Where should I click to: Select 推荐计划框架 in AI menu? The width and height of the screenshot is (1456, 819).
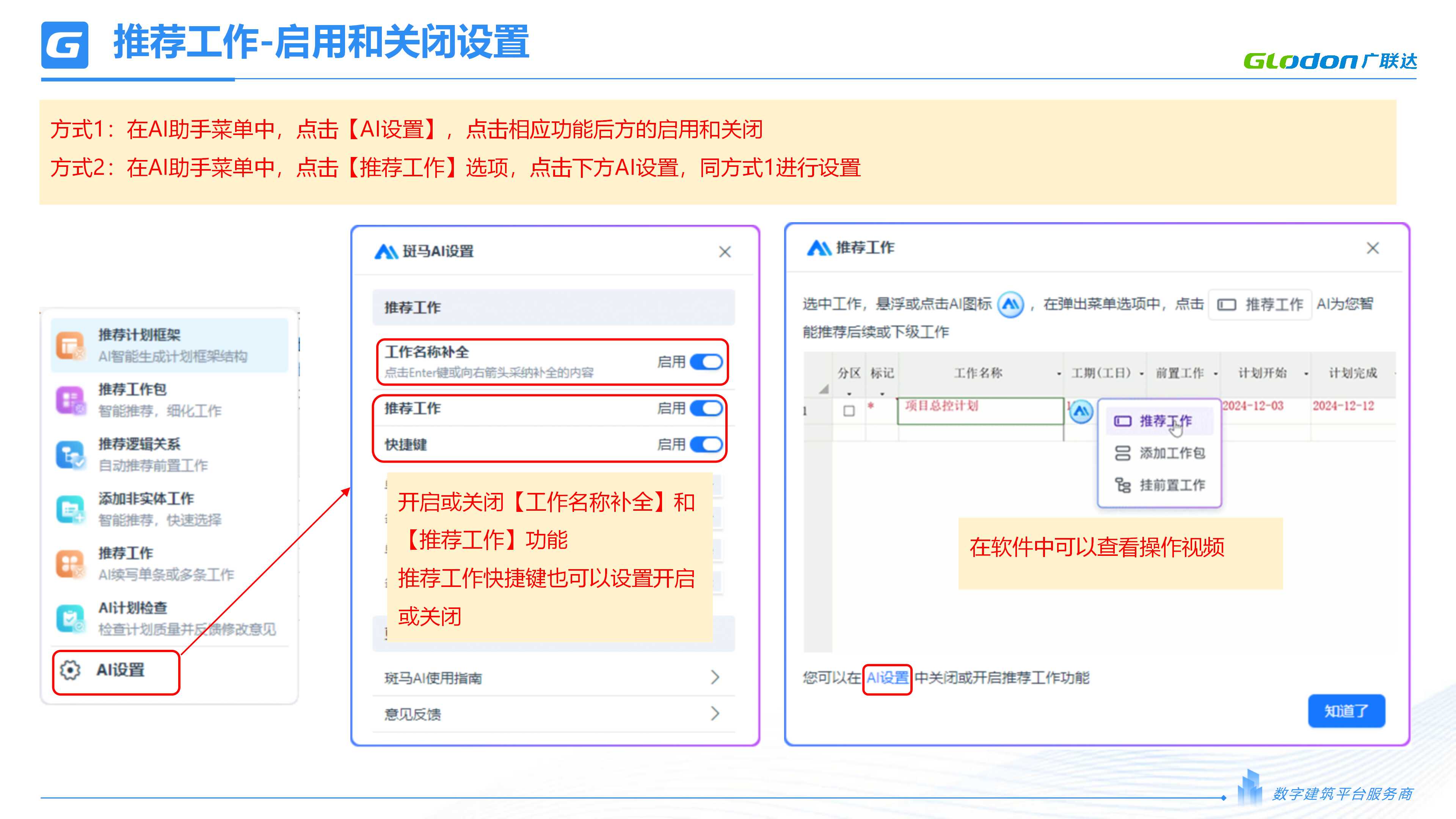(x=169, y=345)
